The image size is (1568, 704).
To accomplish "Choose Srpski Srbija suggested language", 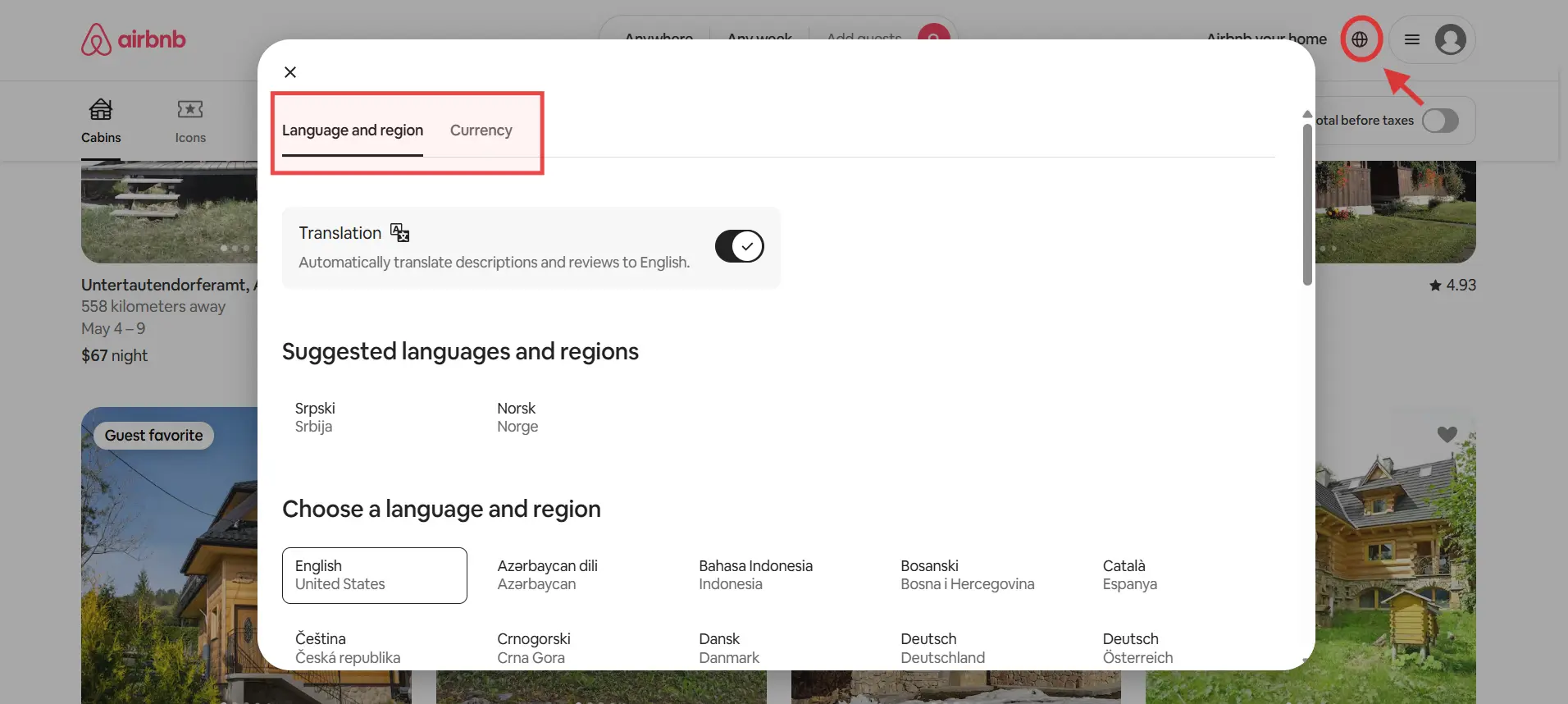I will coord(375,418).
